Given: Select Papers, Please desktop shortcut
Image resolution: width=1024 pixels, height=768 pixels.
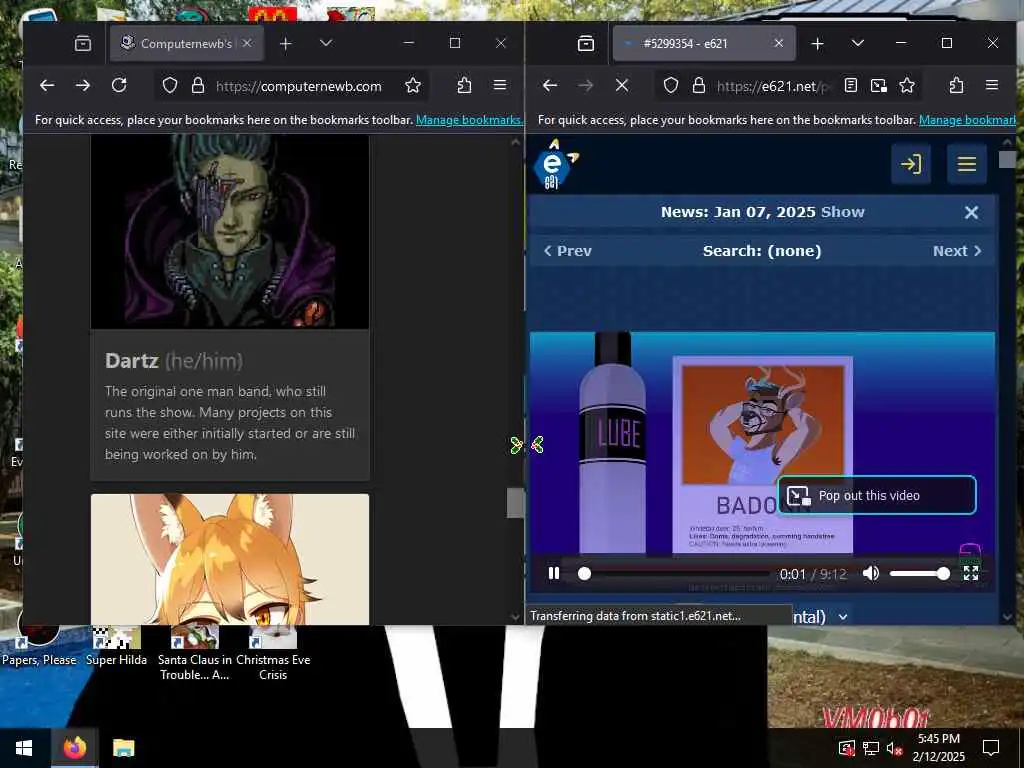Looking at the screenshot, I should pos(39,647).
